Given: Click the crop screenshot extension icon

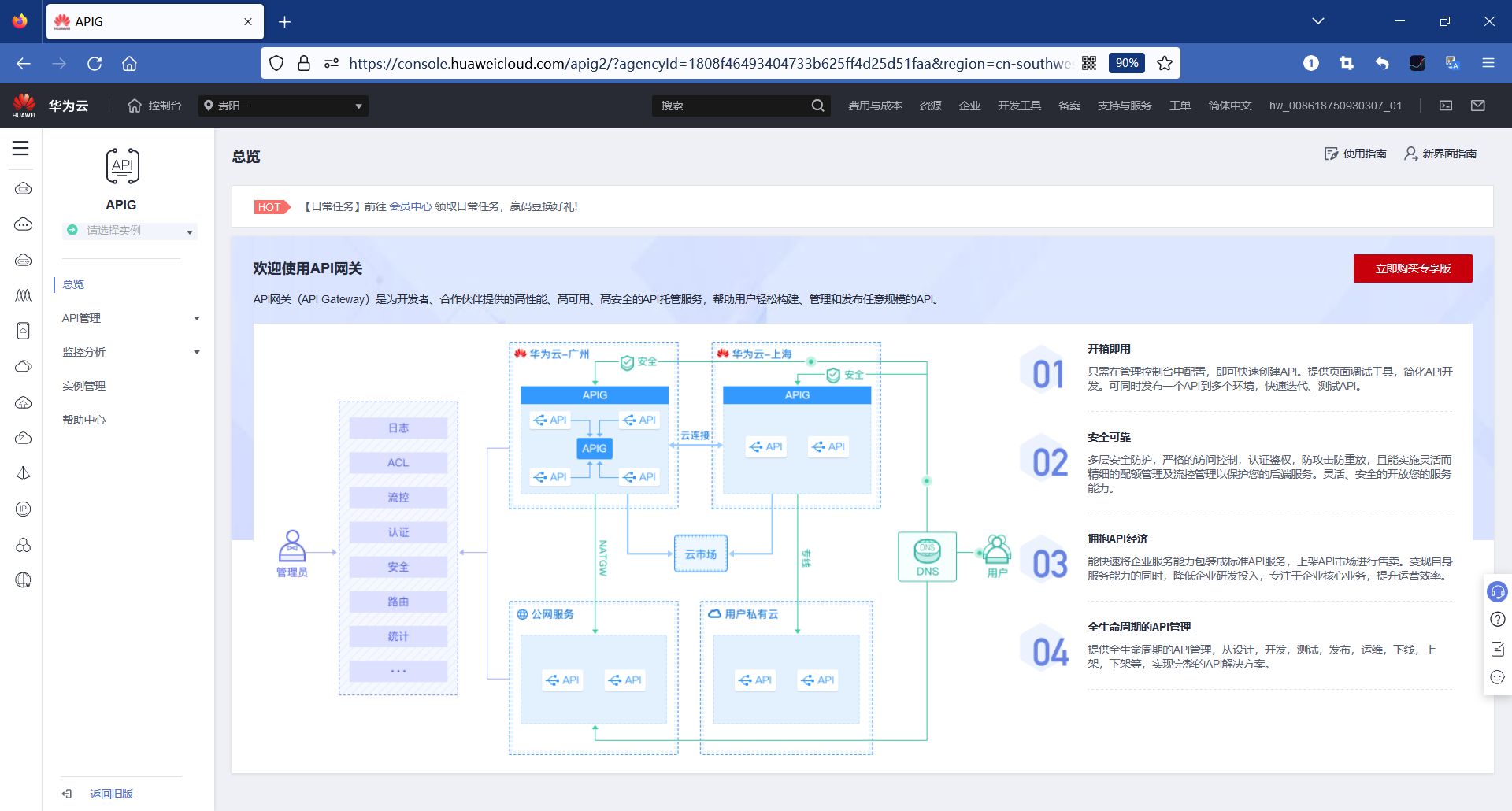Looking at the screenshot, I should coord(1347,63).
